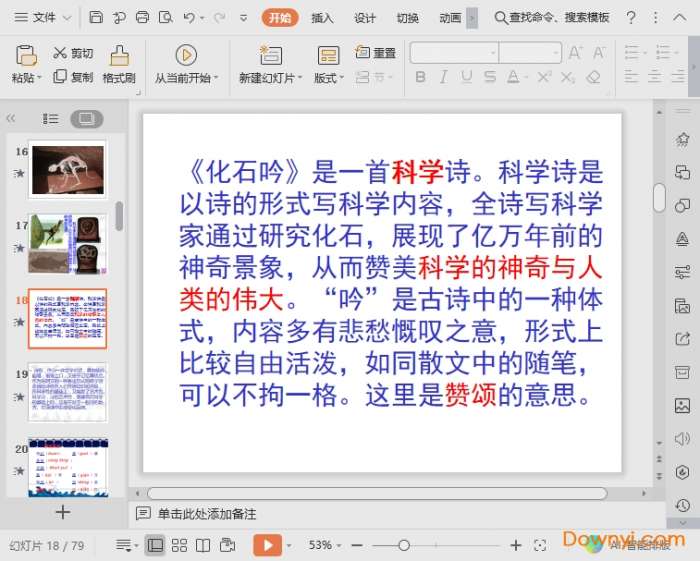This screenshot has width=700, height=561.
Task: Click the Print icon in quick access toolbar
Action: [142, 18]
